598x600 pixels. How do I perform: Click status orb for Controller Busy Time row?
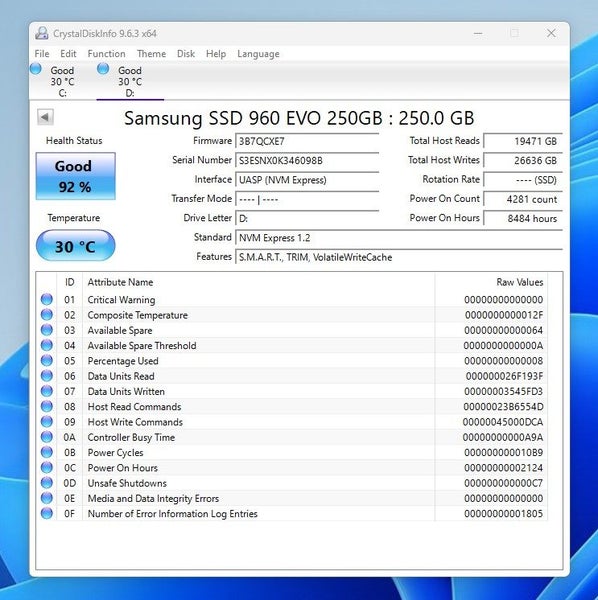pos(47,437)
